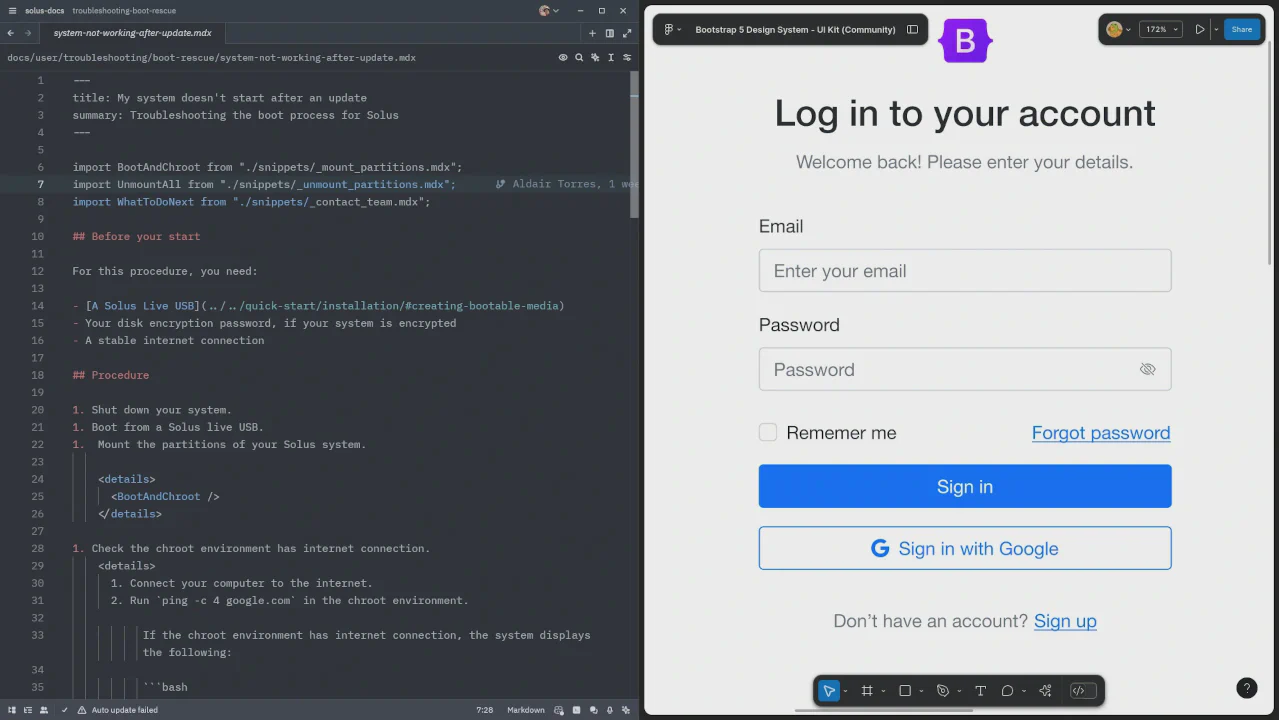
Task: Open user avatar menu in Zed title bar
Action: tap(549, 11)
